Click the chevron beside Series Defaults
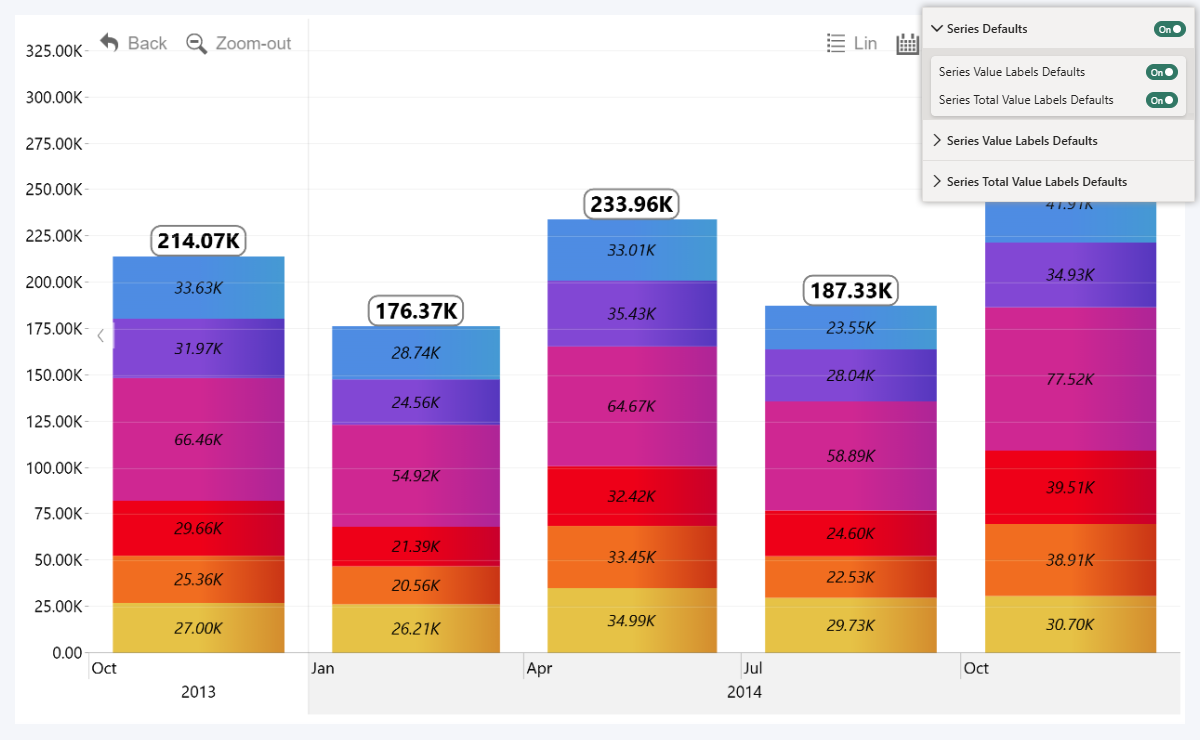This screenshot has height=740, width=1200. point(937,28)
